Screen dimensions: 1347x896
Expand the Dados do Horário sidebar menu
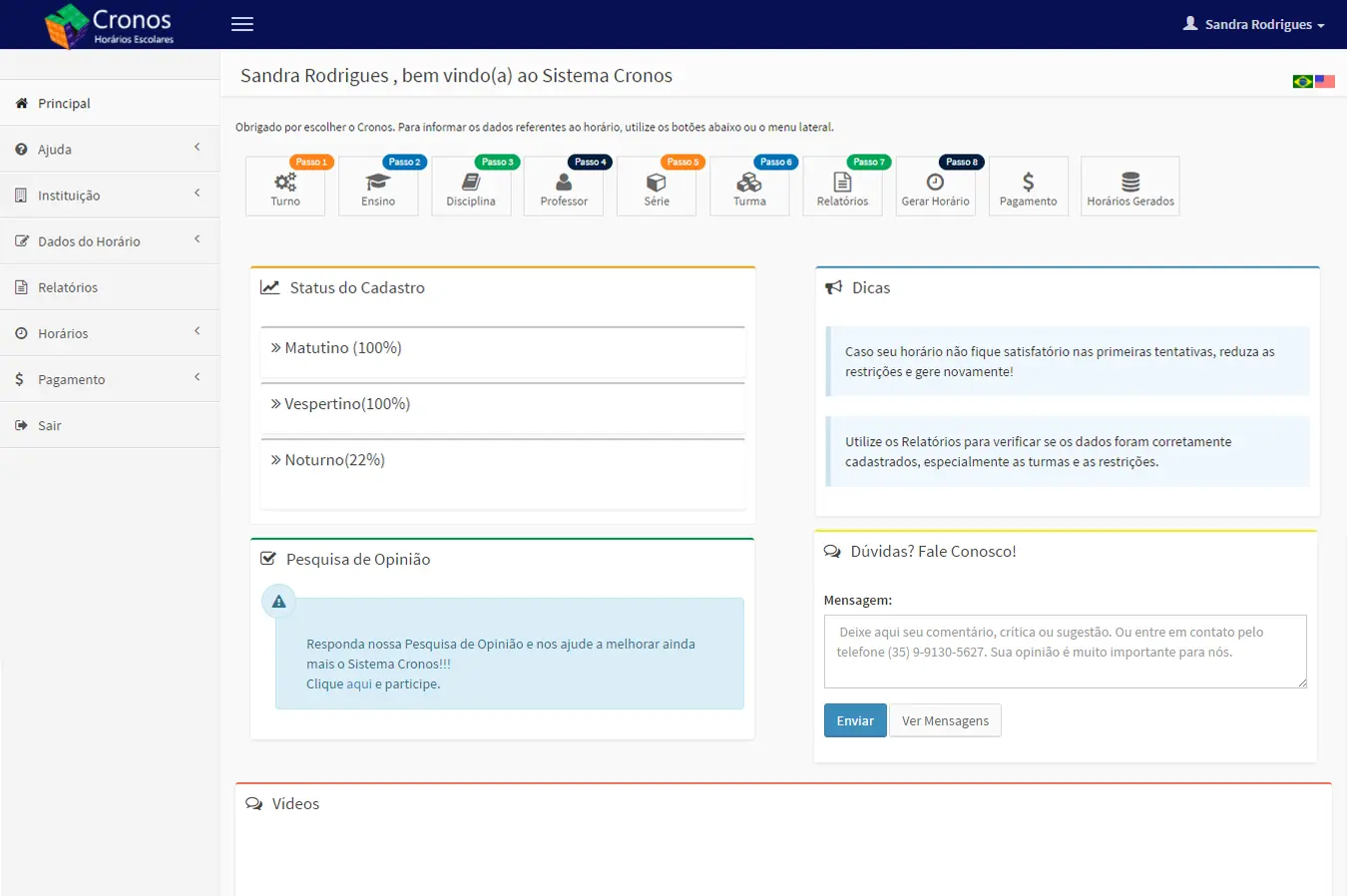pos(110,240)
